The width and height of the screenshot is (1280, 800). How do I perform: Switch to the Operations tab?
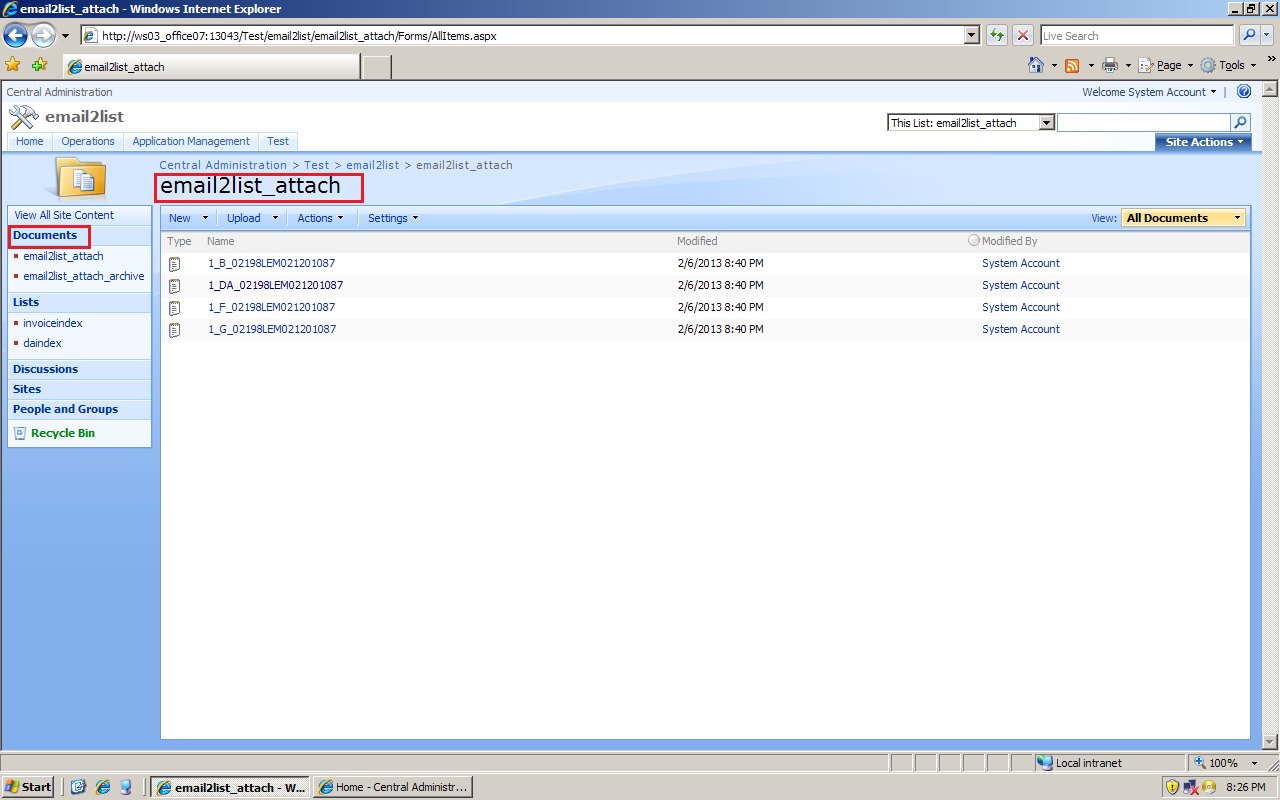point(88,141)
